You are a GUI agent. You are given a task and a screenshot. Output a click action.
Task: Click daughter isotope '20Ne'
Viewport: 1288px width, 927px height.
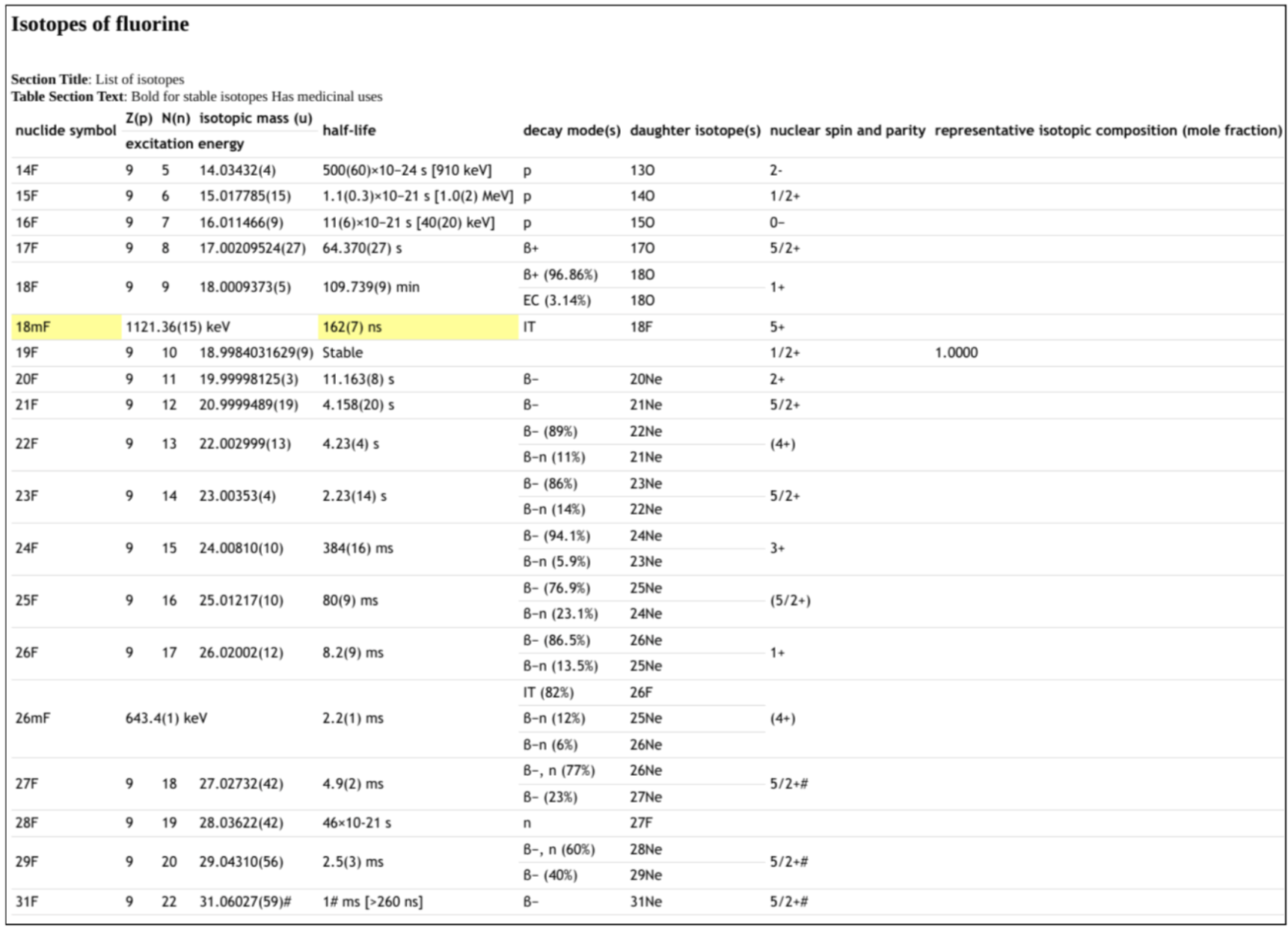[645, 379]
